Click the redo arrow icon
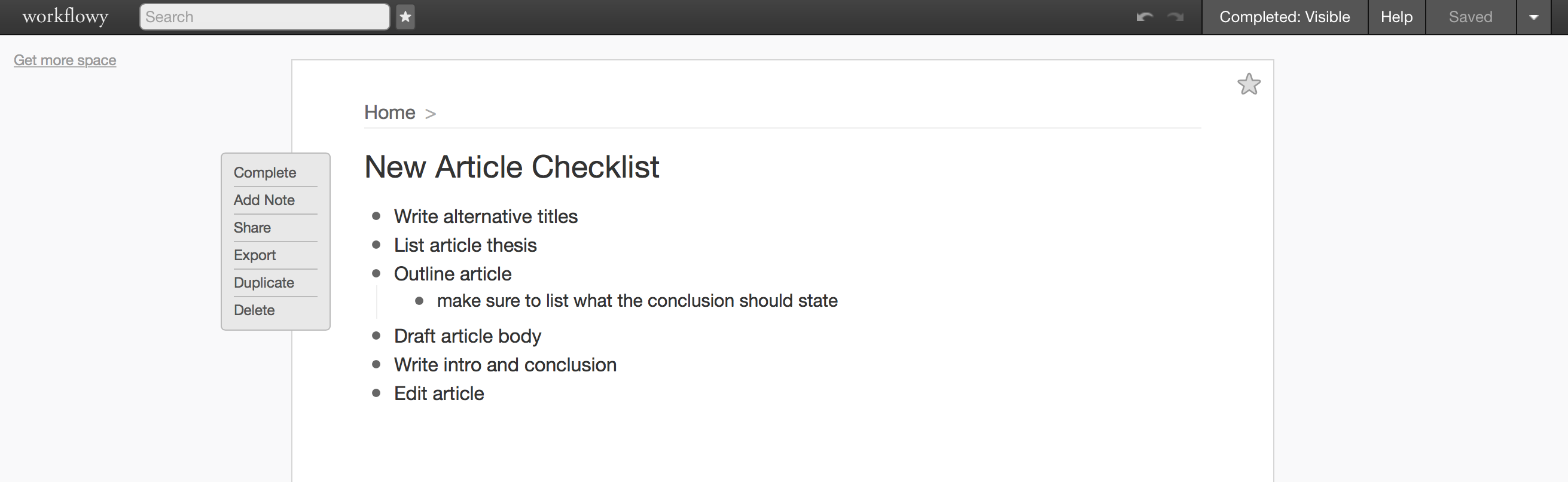This screenshot has height=482, width=1568. (1175, 17)
